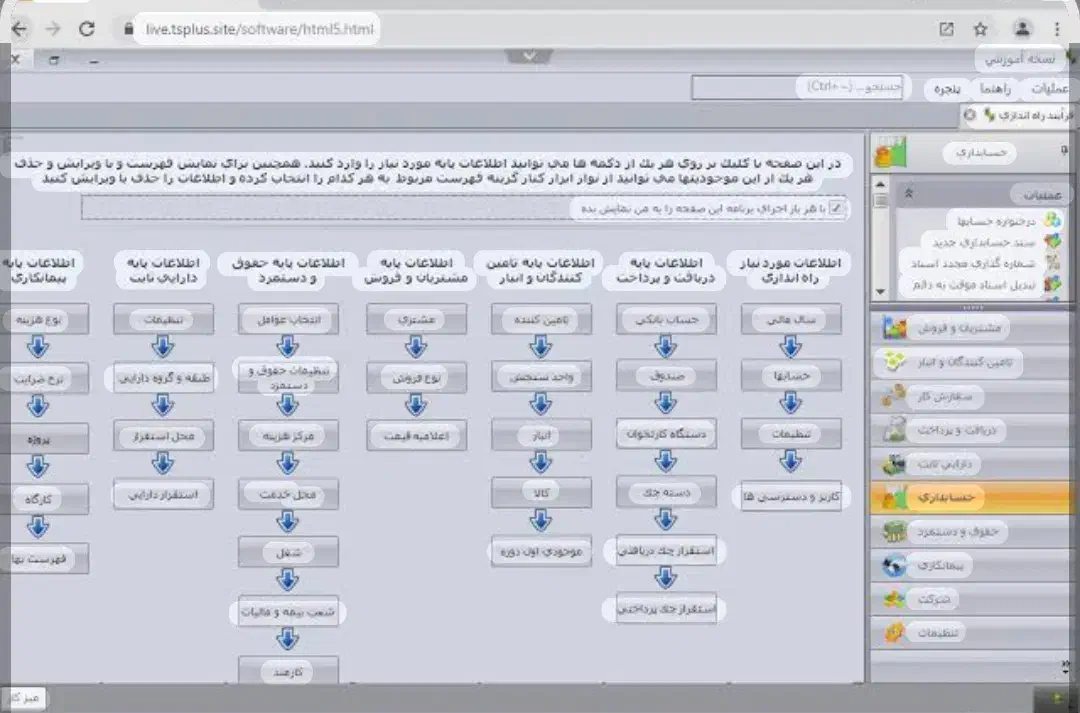Expand the TSplus top dropdown handle

coord(529,56)
